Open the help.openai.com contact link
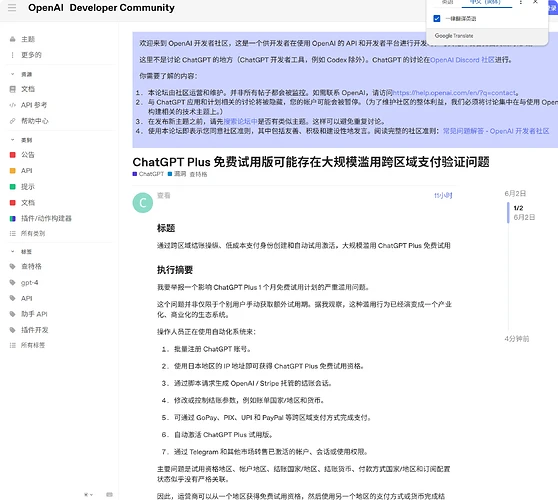Image resolution: width=558 pixels, height=500 pixels. [x=454, y=93]
